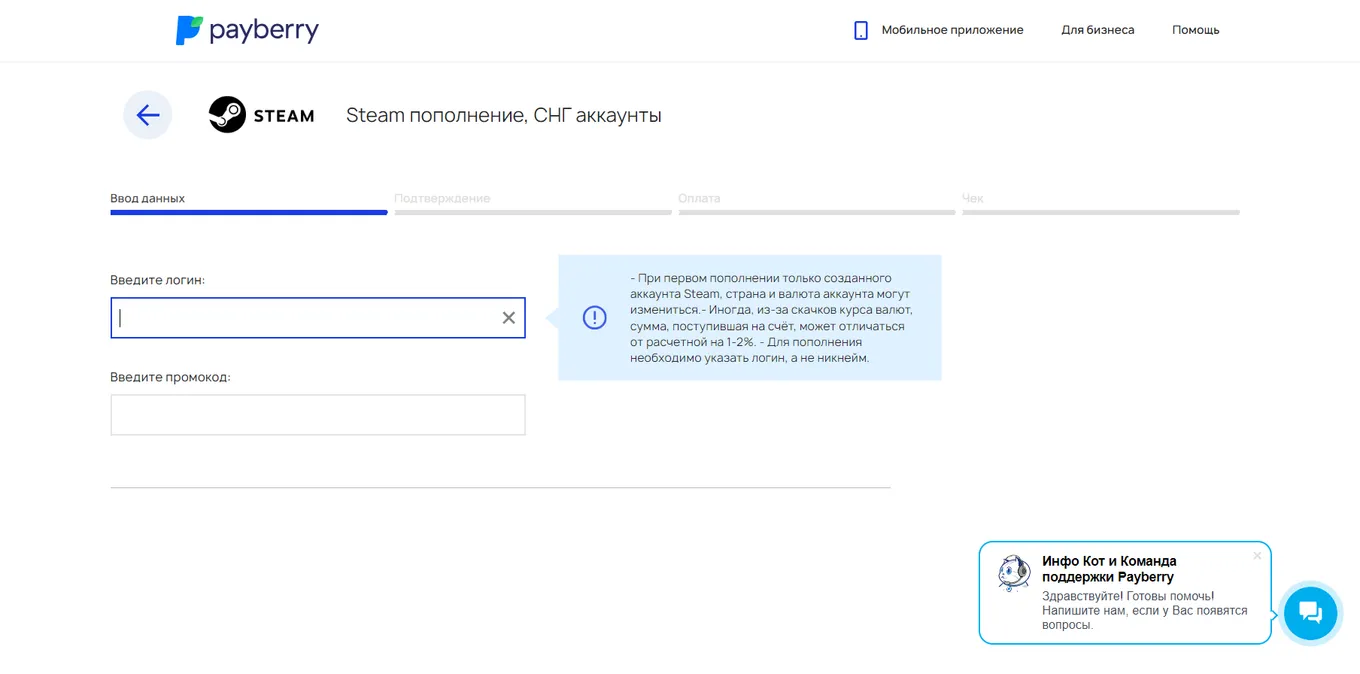Click the hint text about первом пополнении
This screenshot has height=674, width=1360.
click(771, 318)
